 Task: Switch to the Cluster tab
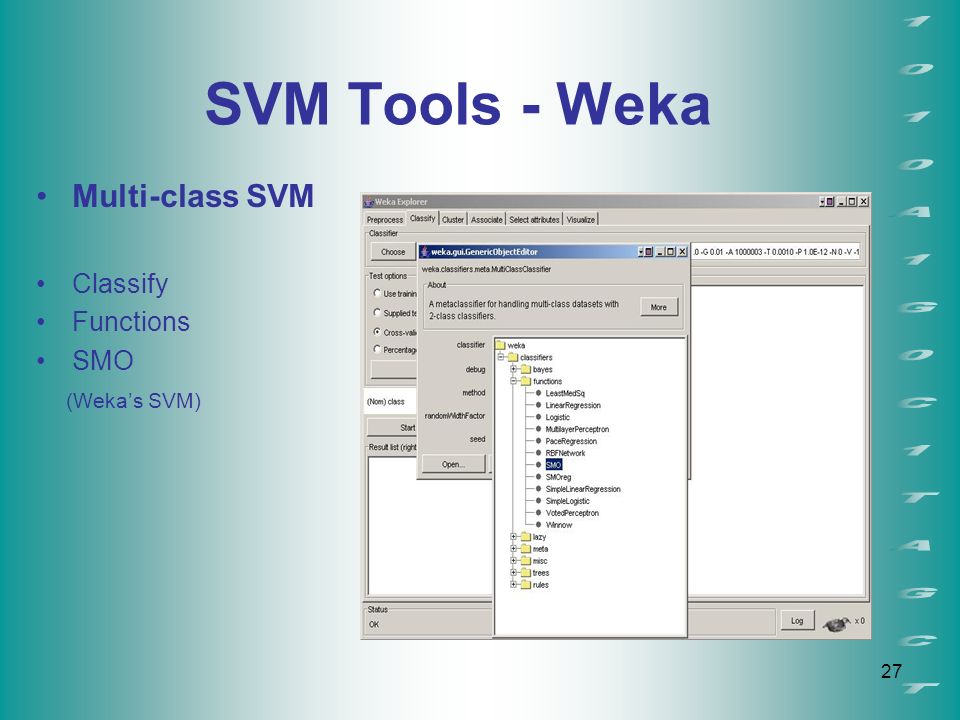pos(453,219)
